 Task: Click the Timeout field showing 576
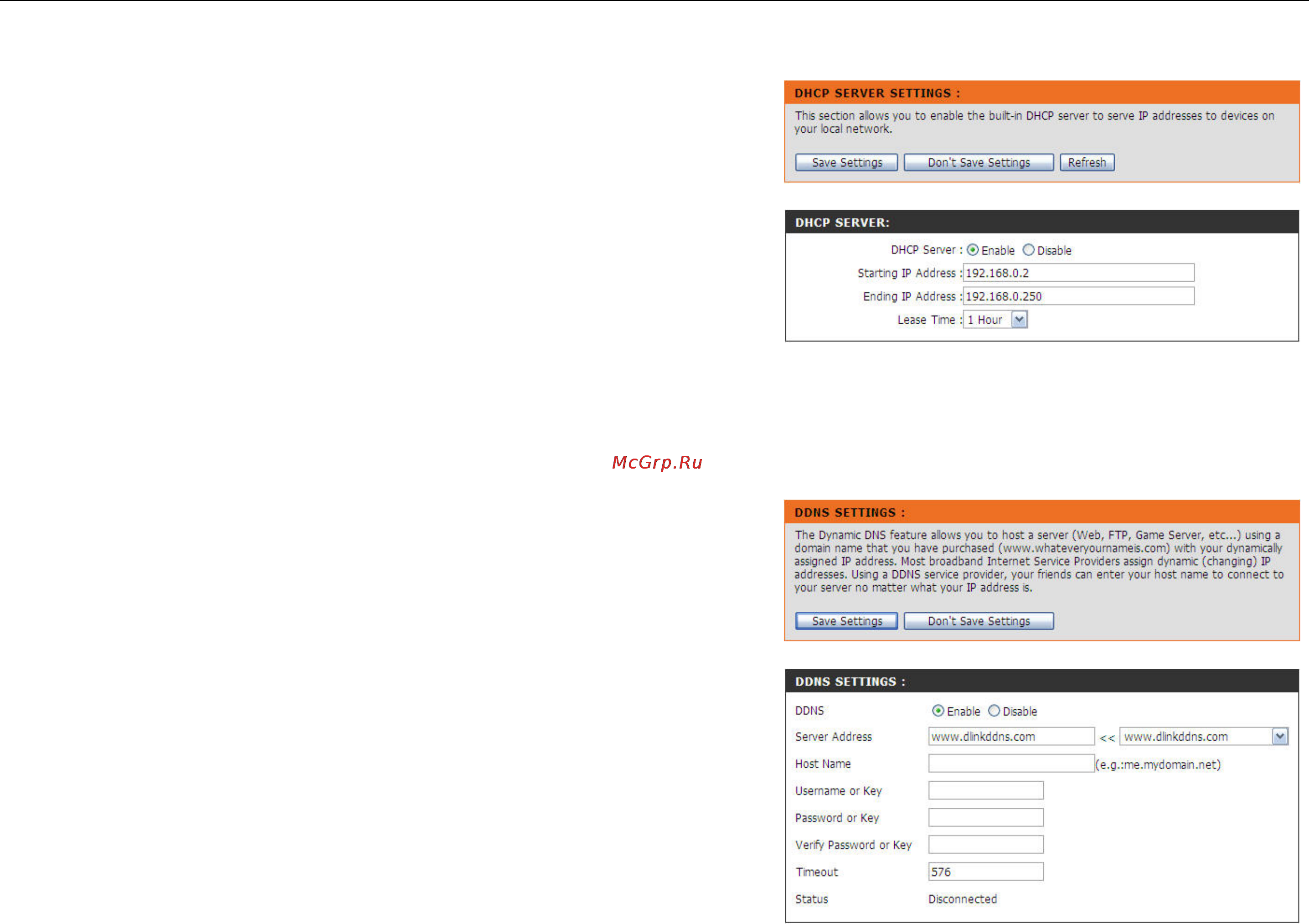[x=986, y=872]
